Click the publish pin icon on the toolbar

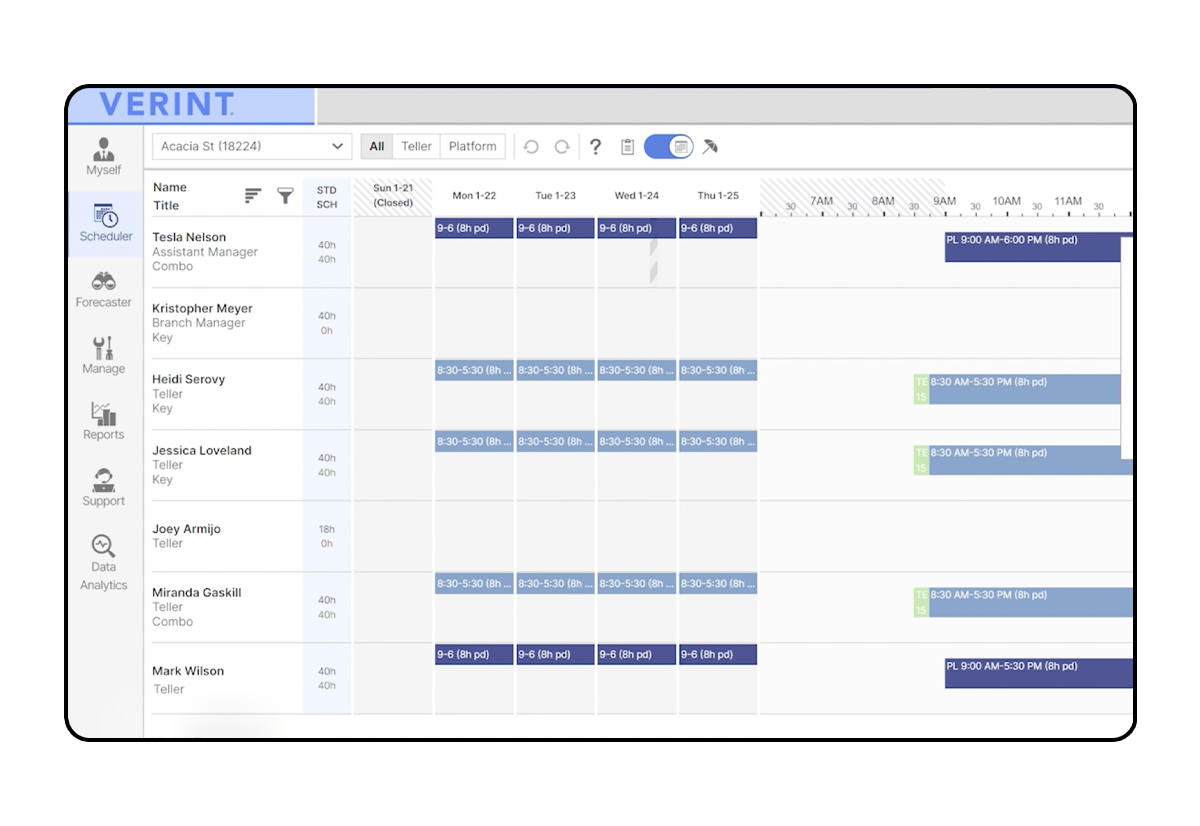point(712,146)
